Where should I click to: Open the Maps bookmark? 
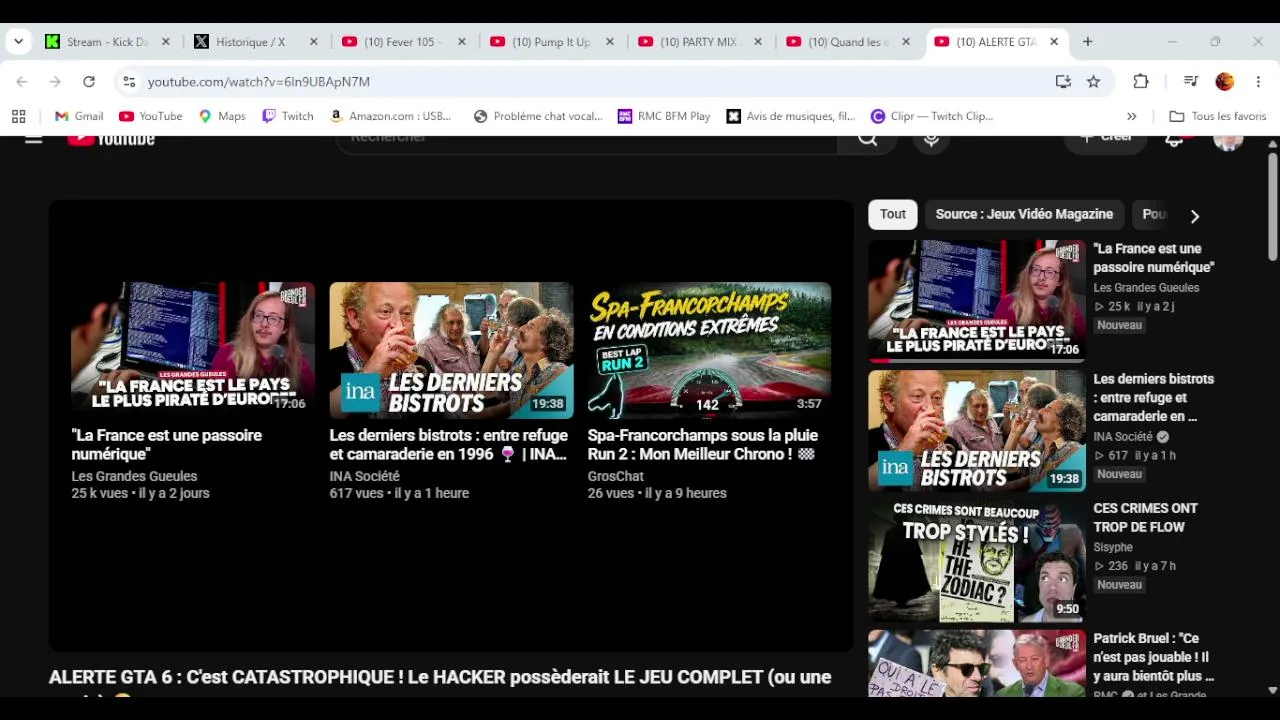click(222, 116)
